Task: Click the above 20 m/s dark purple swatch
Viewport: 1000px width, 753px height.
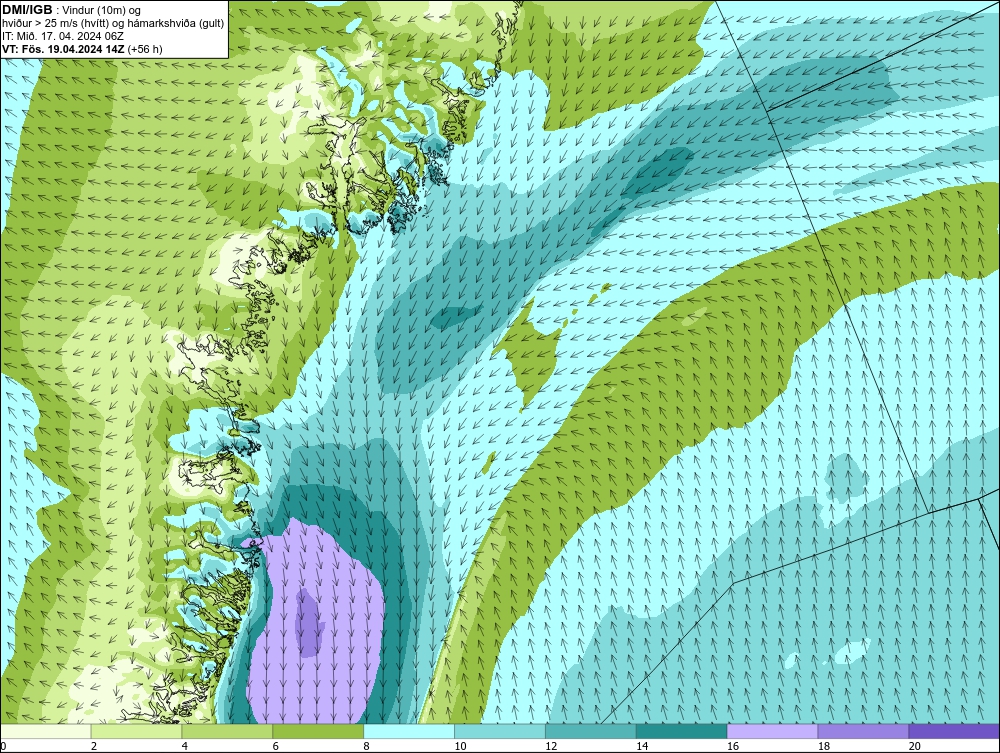Action: [954, 731]
